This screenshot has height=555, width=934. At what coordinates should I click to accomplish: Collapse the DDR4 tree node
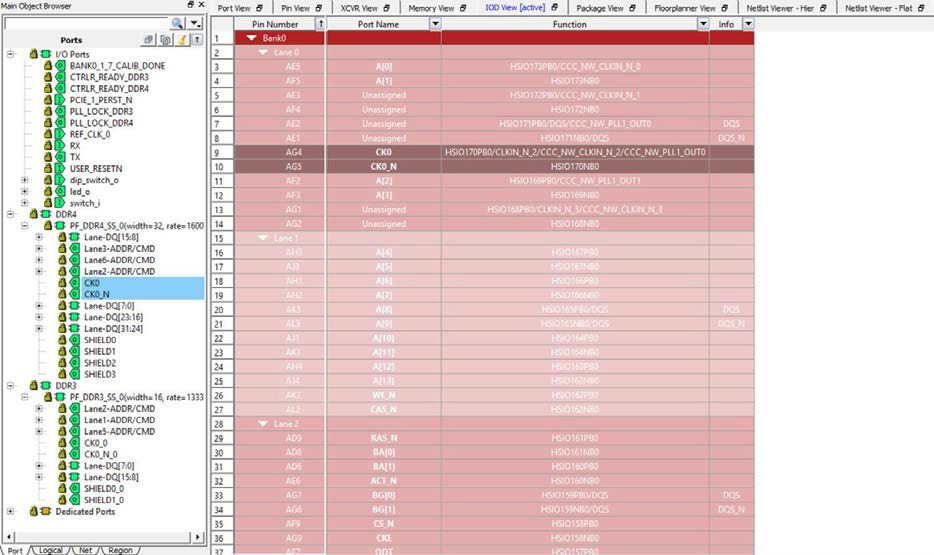click(10, 214)
